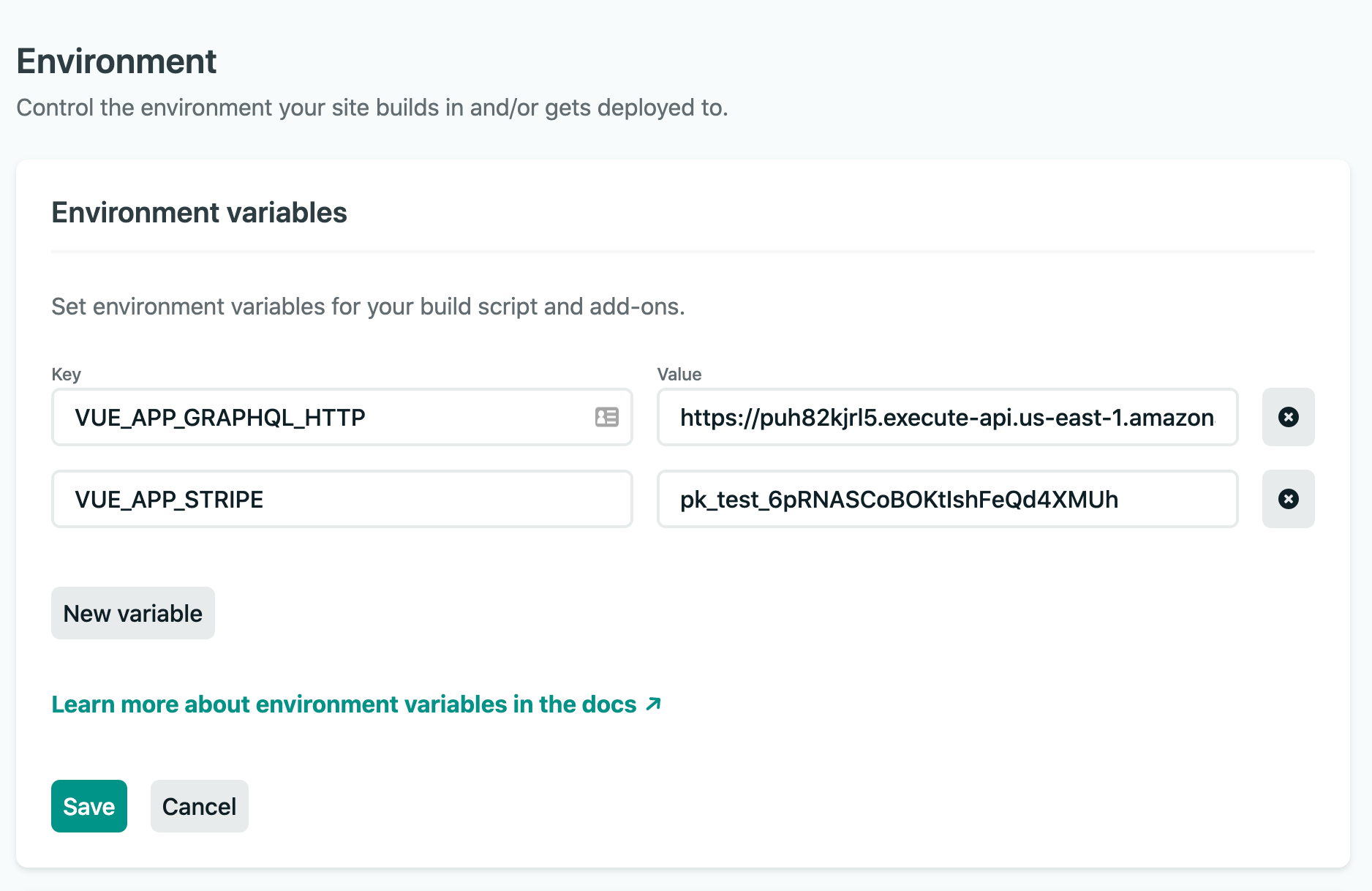This screenshot has width=1372, height=891.
Task: Click the 'Set environment variables' description text
Action: 368,307
